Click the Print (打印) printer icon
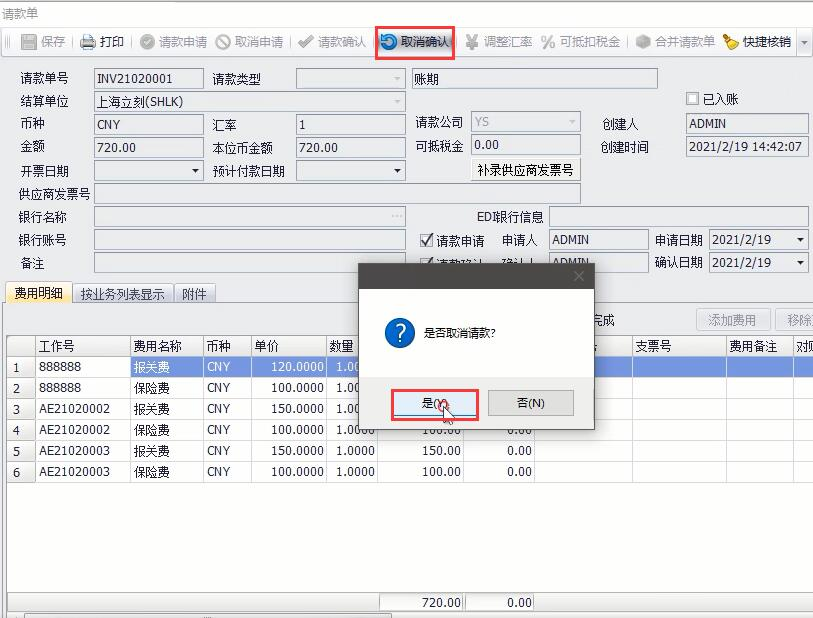The height and width of the screenshot is (618, 813). pyautogui.click(x=88, y=42)
